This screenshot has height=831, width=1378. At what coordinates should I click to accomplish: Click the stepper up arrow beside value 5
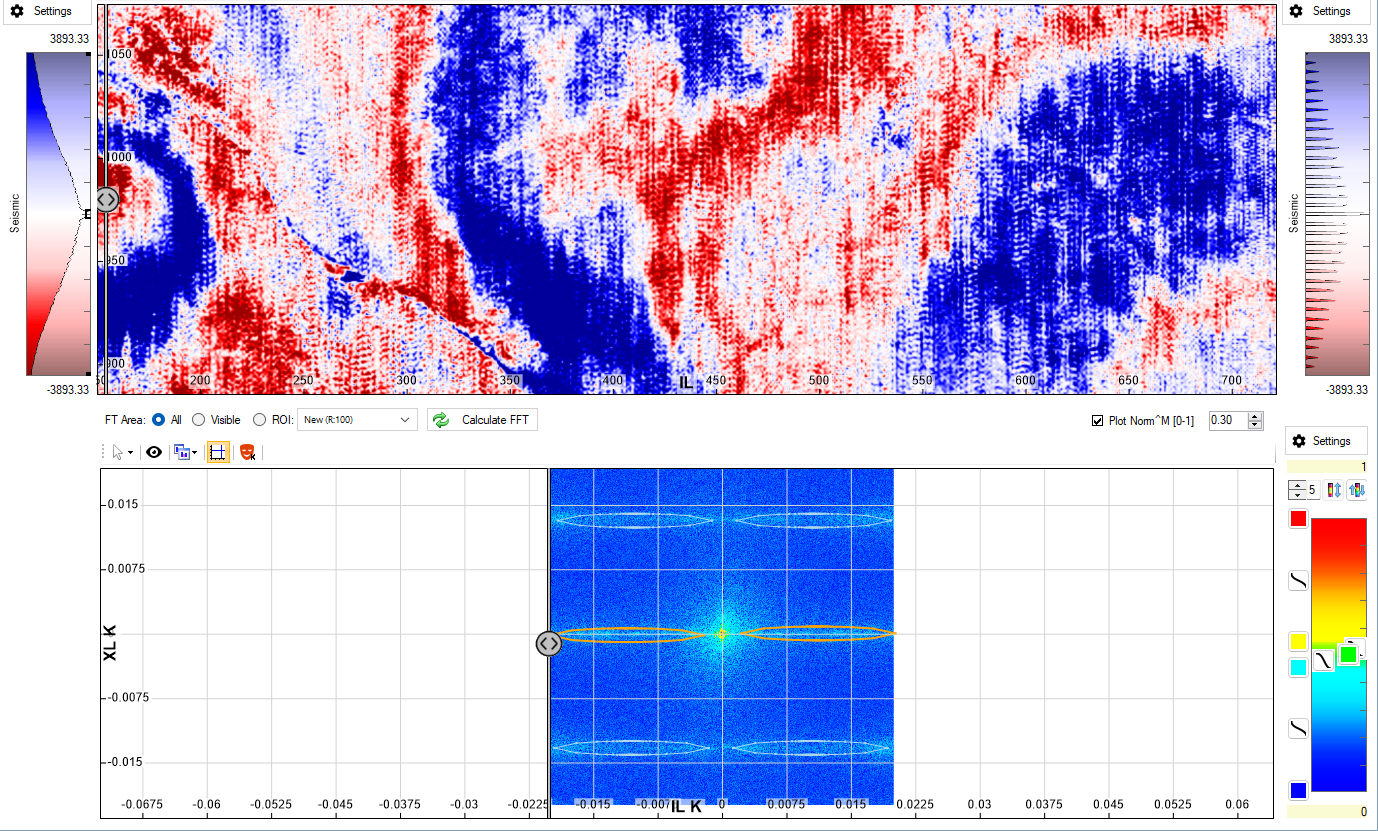pyautogui.click(x=1297, y=486)
